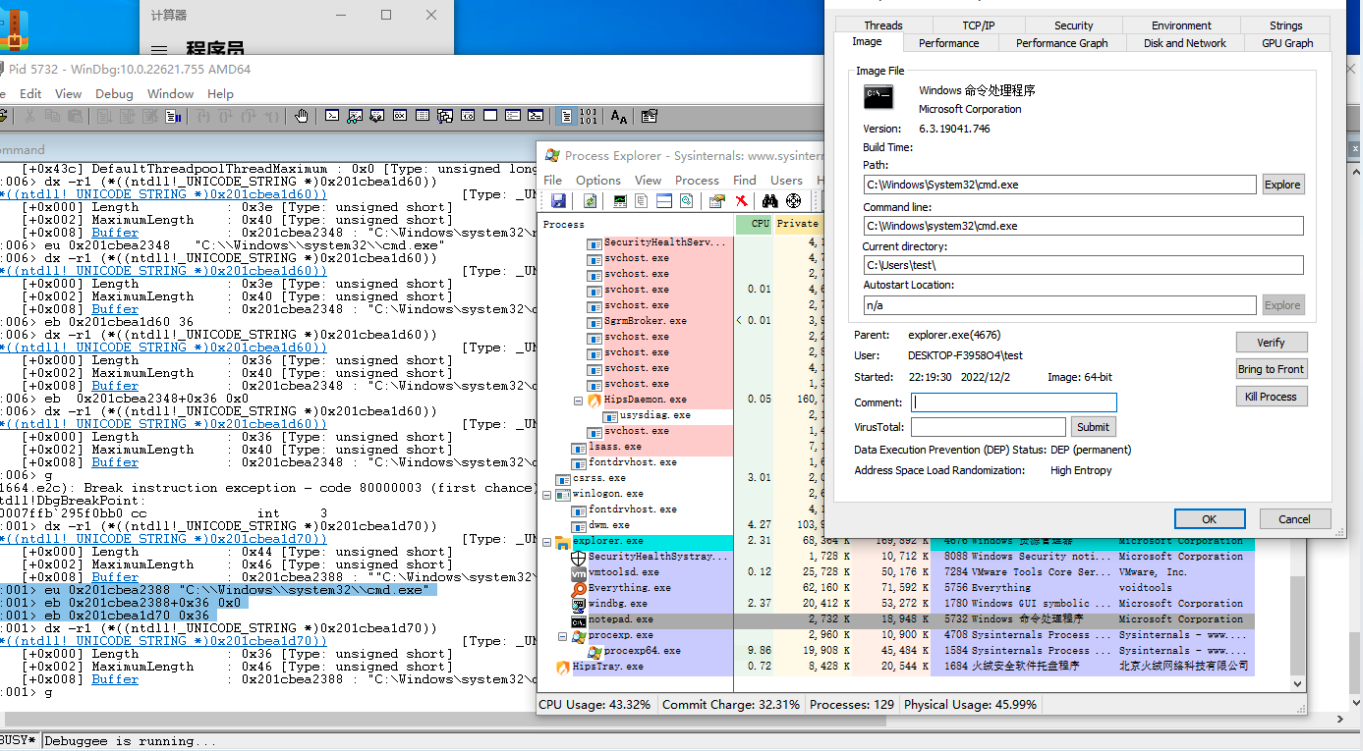Collapse the explorer.exe tree node
1363x751 pixels.
pyautogui.click(x=547, y=542)
